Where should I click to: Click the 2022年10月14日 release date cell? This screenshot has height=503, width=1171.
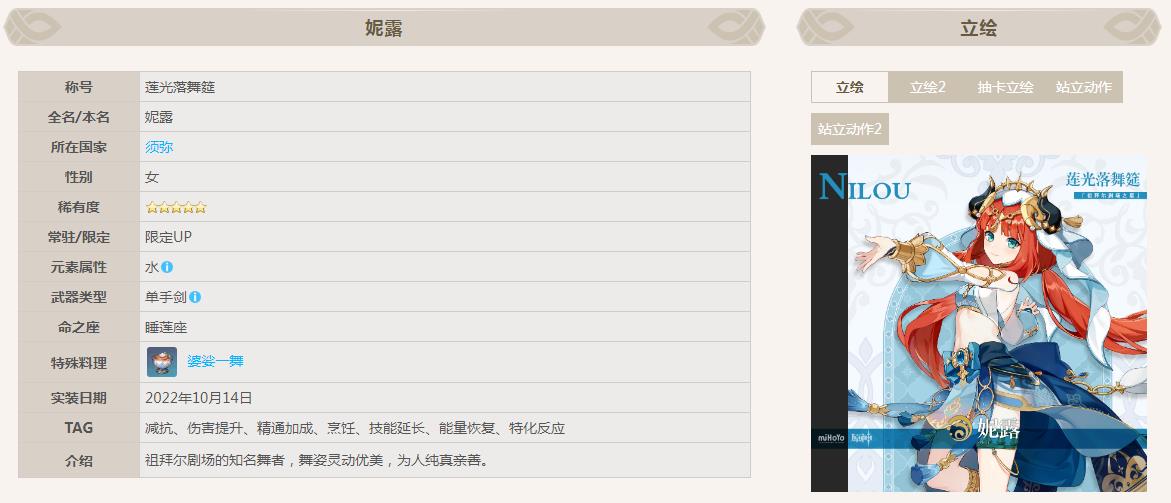point(199,398)
